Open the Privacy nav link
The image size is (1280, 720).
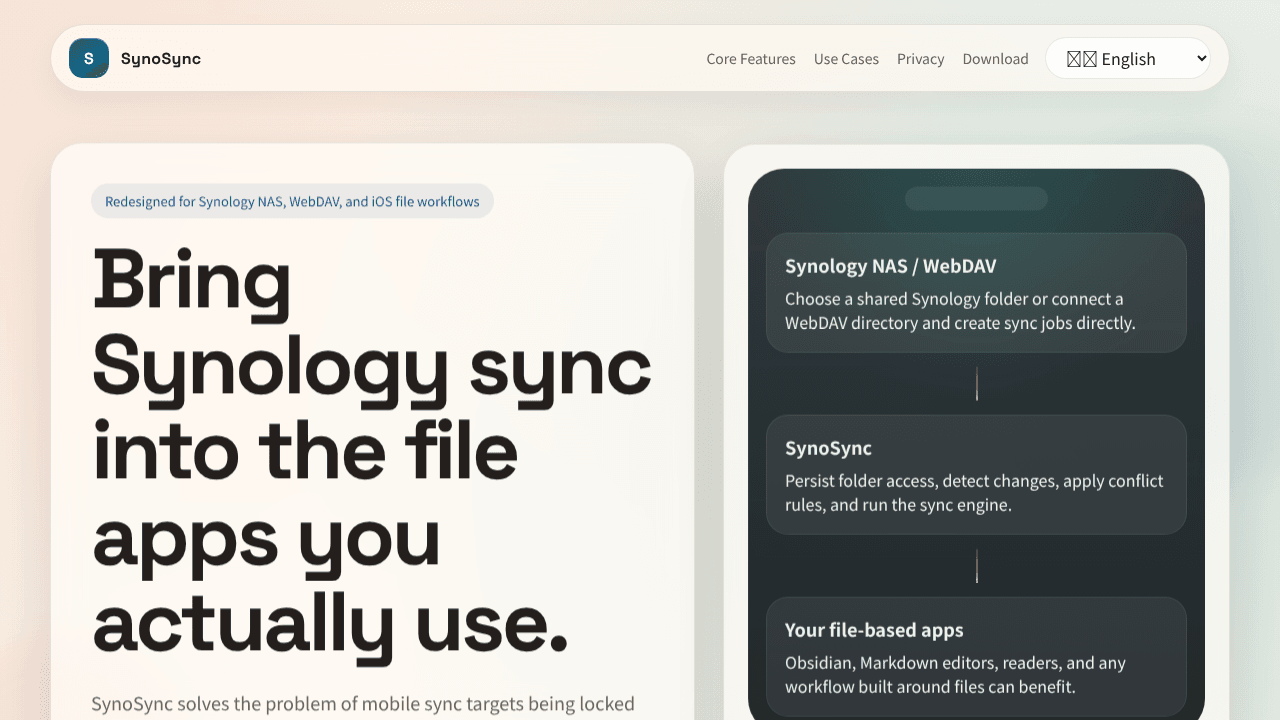(x=920, y=59)
